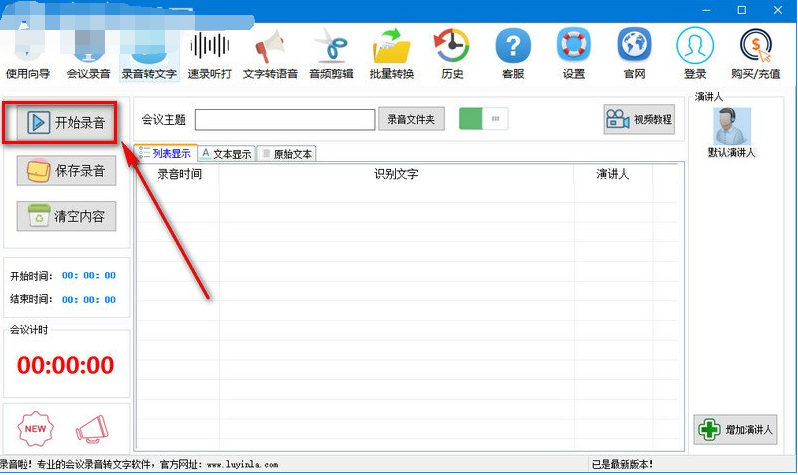The height and width of the screenshot is (475, 798).
Task: Click the red 会议计时 timer display
Action: point(66,365)
